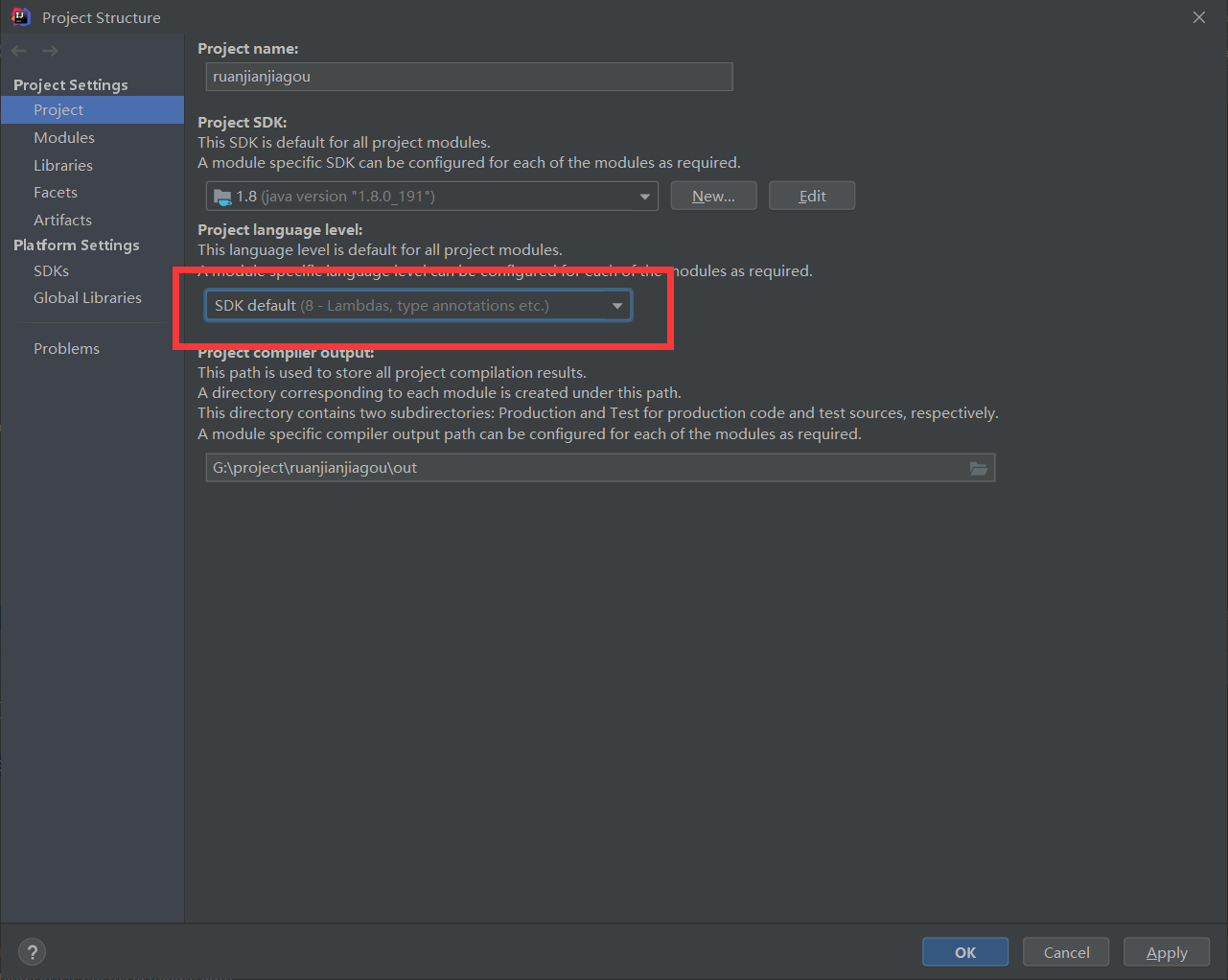1228x980 pixels.
Task: Click the Cancel button
Action: 1066,952
